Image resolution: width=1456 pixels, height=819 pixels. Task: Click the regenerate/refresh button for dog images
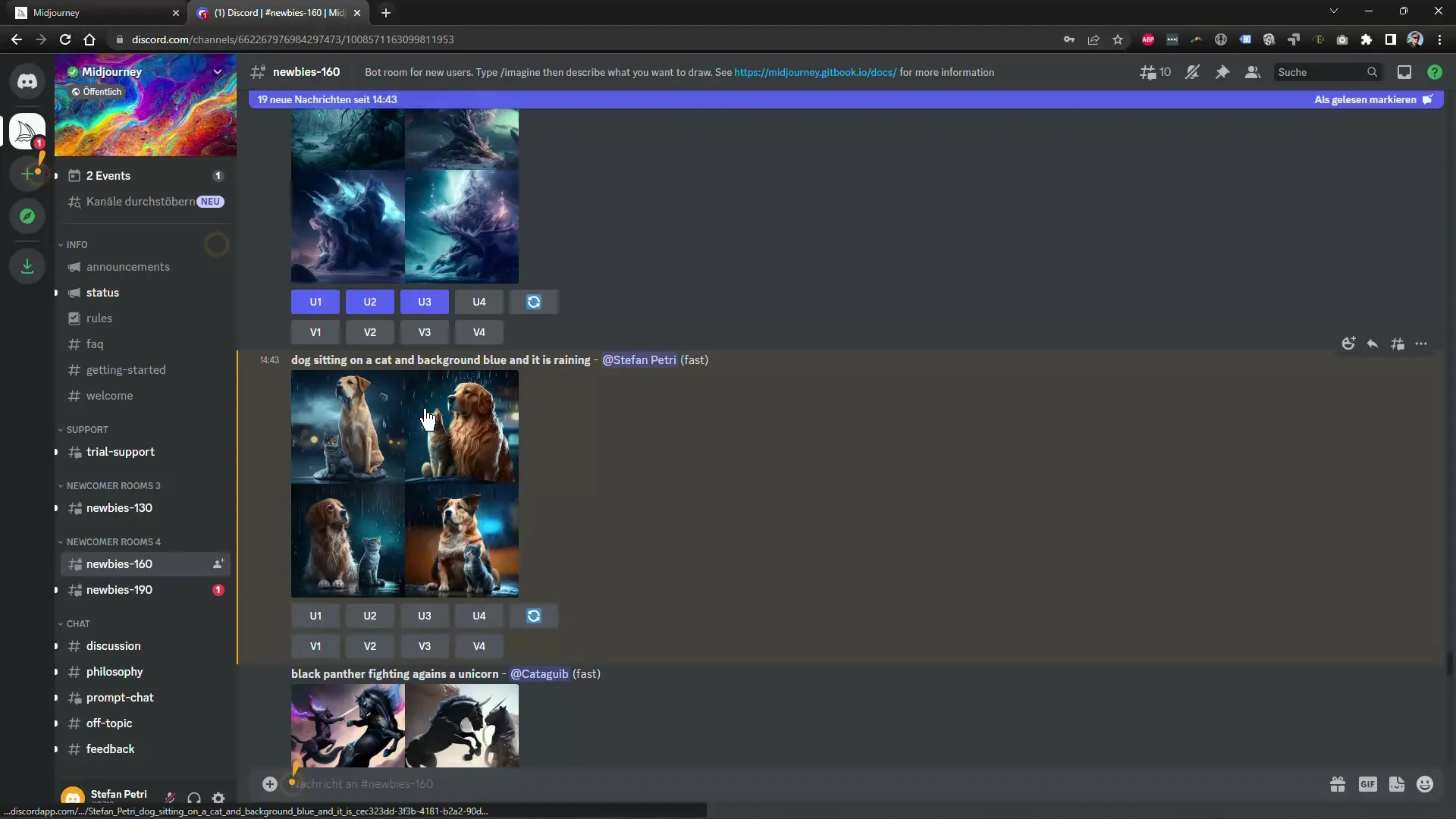pyautogui.click(x=534, y=615)
